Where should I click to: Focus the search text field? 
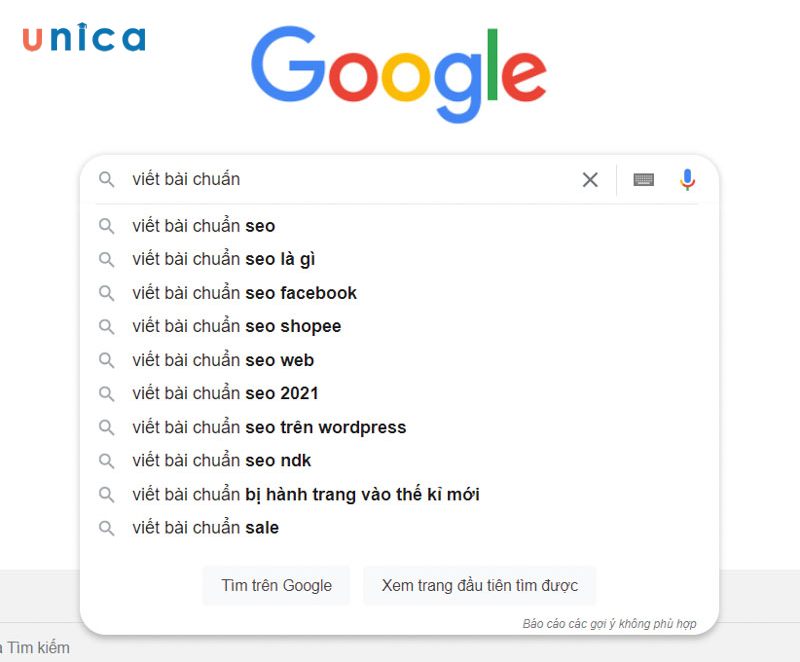click(x=350, y=180)
